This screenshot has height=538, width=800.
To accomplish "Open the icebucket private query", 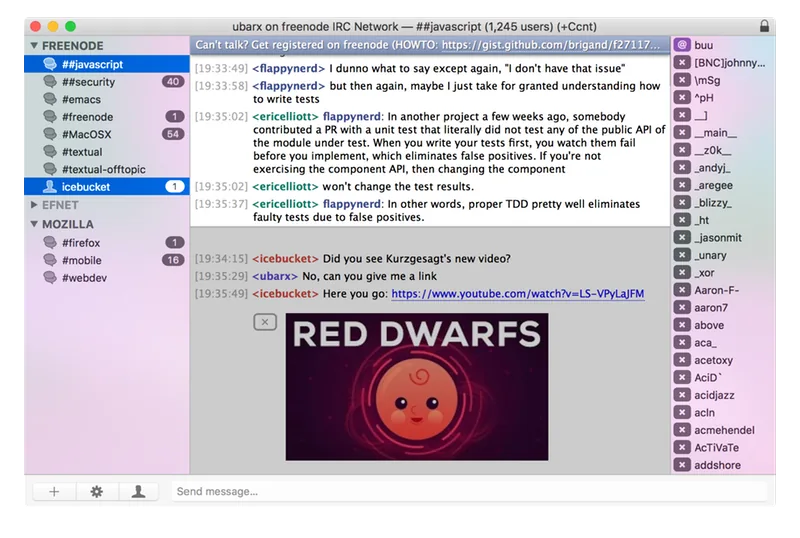I will (107, 187).
